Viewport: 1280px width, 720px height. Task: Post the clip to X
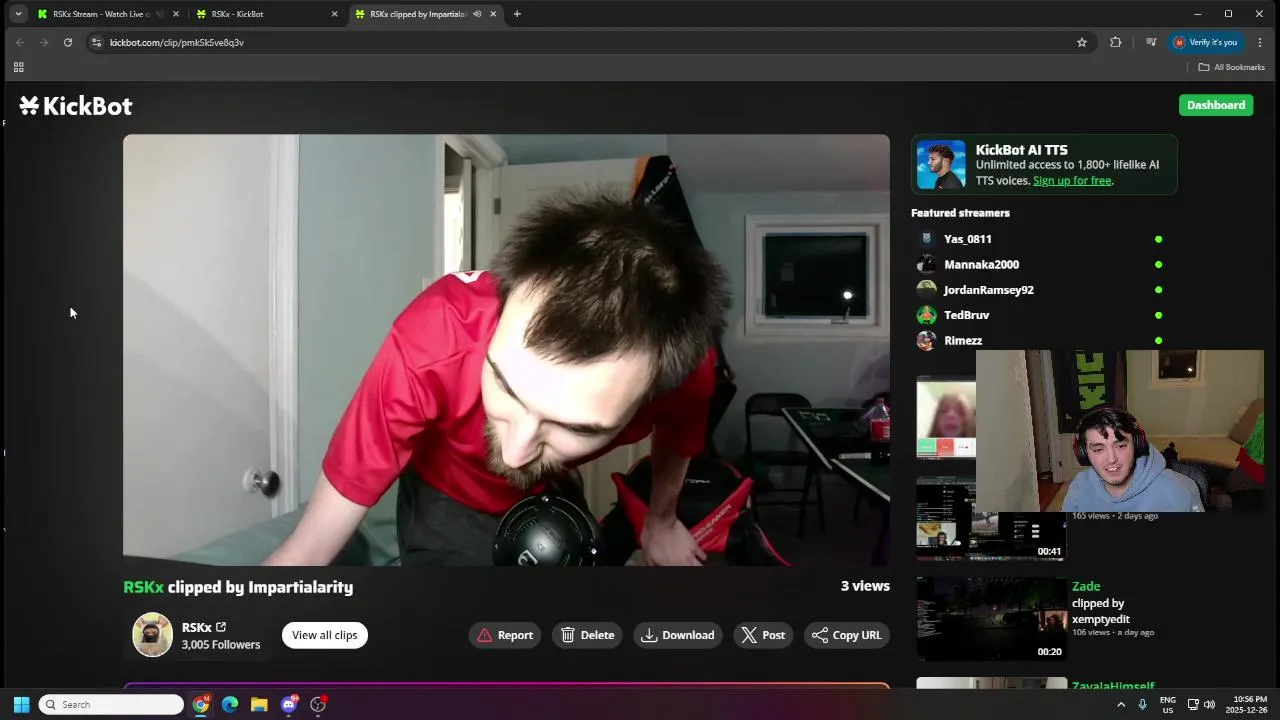coord(763,635)
